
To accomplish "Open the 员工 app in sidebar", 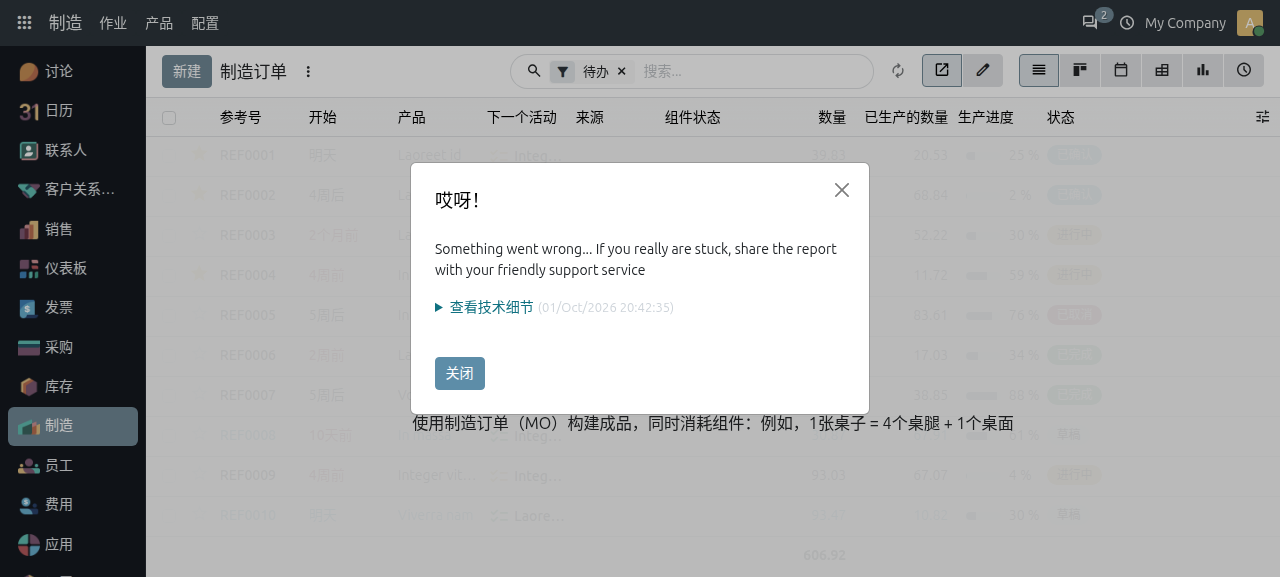I will 73,465.
